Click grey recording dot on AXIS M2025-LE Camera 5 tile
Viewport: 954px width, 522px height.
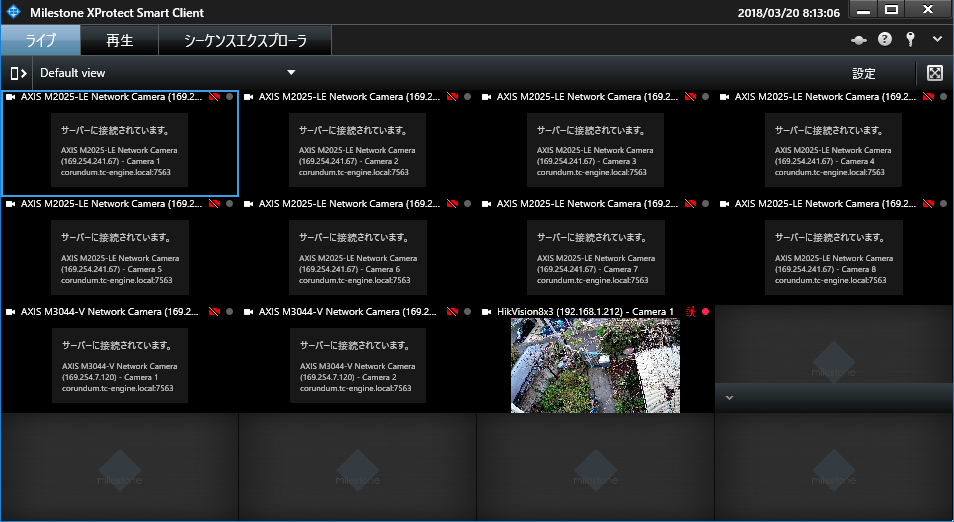229,204
